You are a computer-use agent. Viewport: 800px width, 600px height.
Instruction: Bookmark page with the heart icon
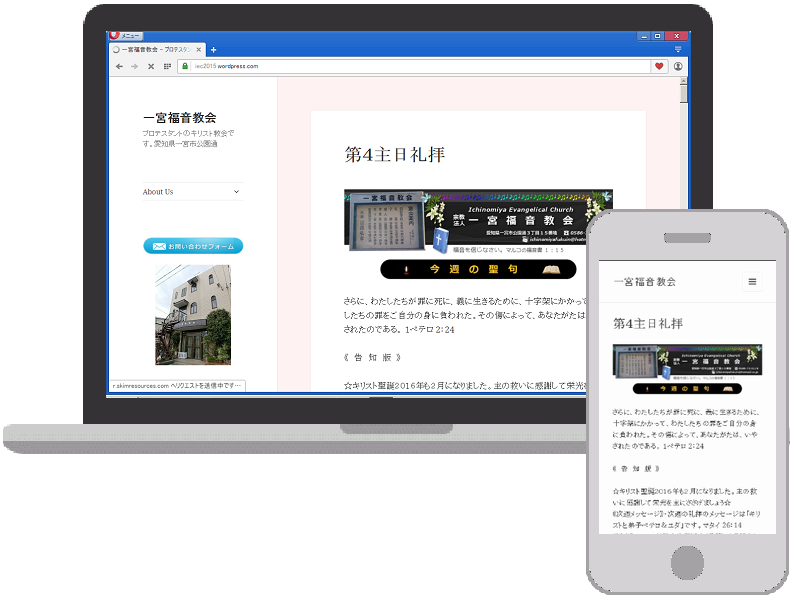click(x=658, y=66)
